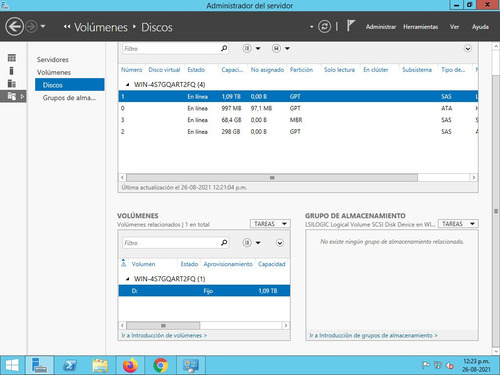This screenshot has height=375, width=500.
Task: Select File and Storage Services sidebar icon
Action: (x=12, y=96)
